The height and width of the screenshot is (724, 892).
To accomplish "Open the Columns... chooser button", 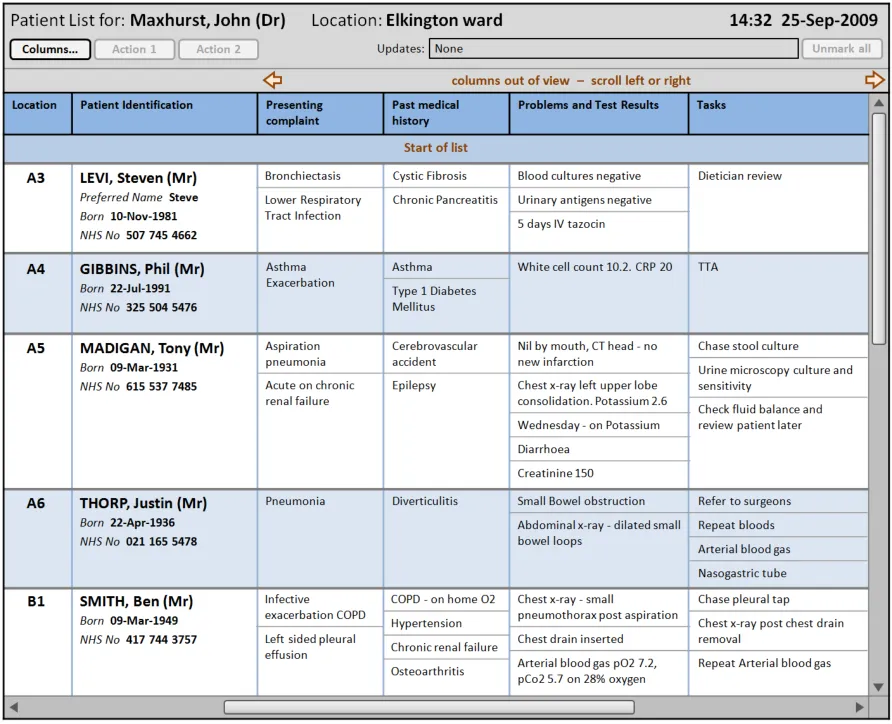I will pyautogui.click(x=50, y=49).
